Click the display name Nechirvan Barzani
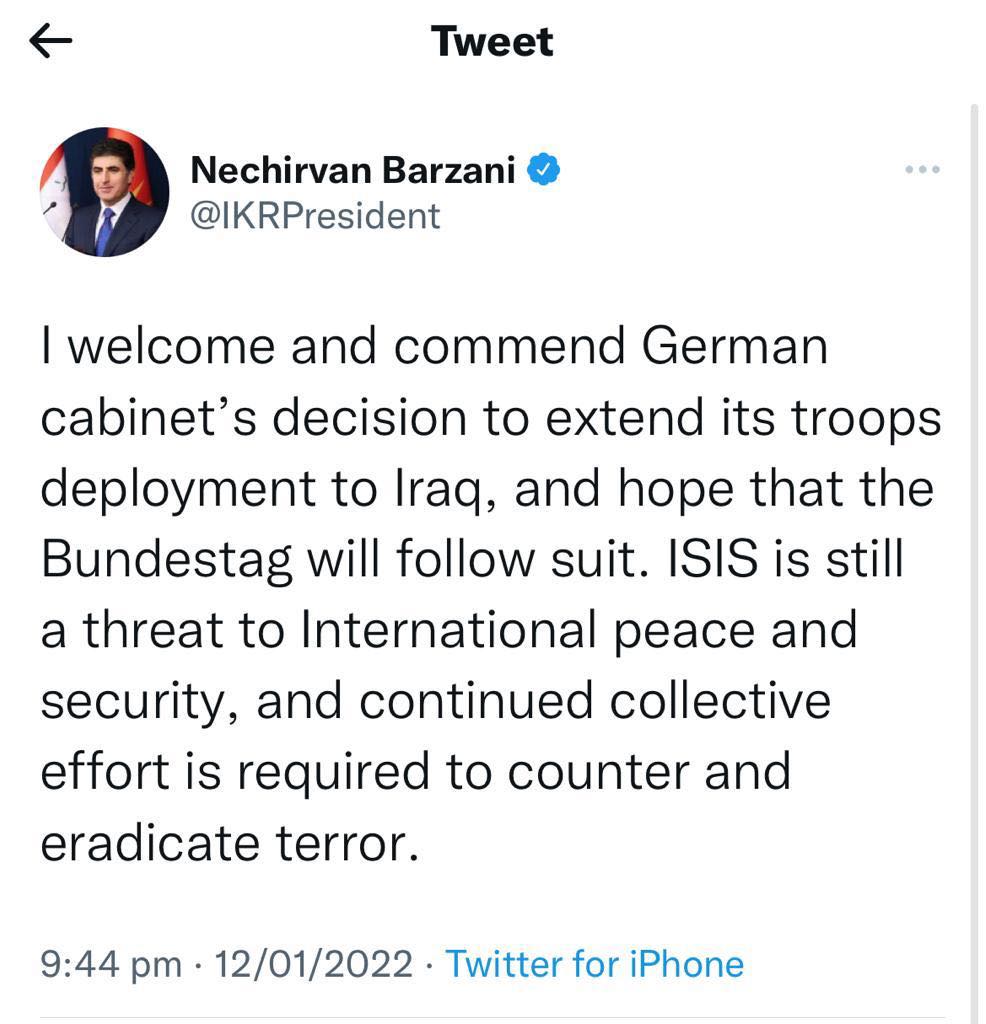986x1024 pixels. pos(353,171)
